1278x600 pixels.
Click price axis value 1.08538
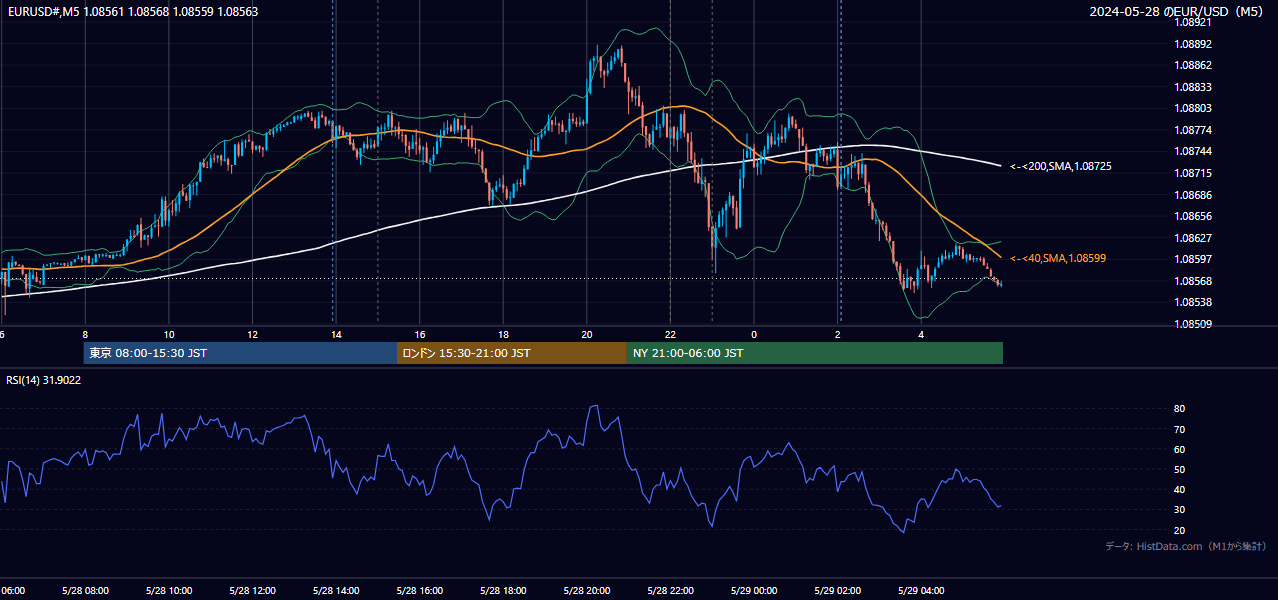[x=1194, y=302]
